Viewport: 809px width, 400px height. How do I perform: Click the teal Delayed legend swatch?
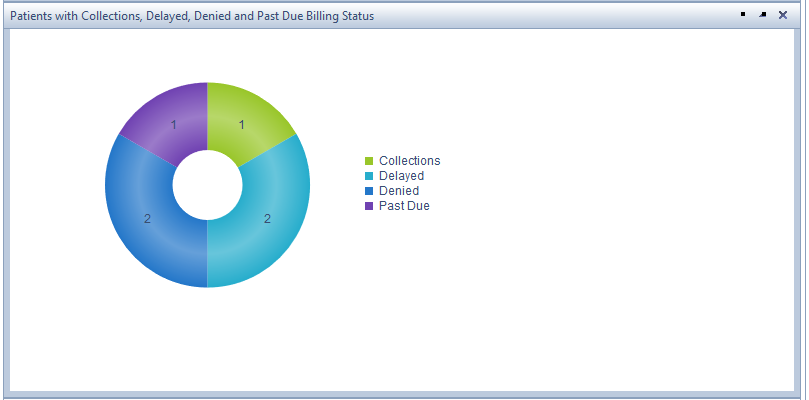point(369,176)
